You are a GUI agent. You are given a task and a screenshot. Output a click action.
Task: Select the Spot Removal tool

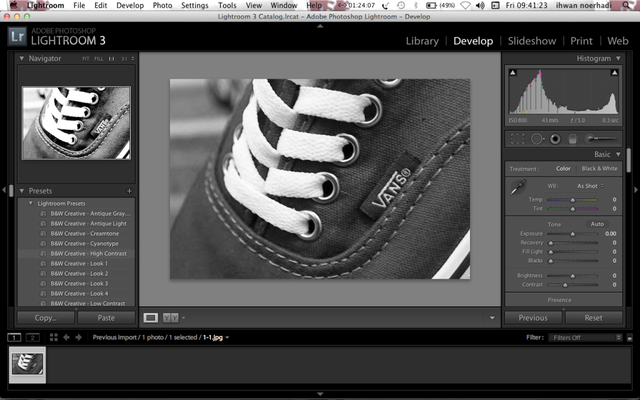tap(537, 139)
